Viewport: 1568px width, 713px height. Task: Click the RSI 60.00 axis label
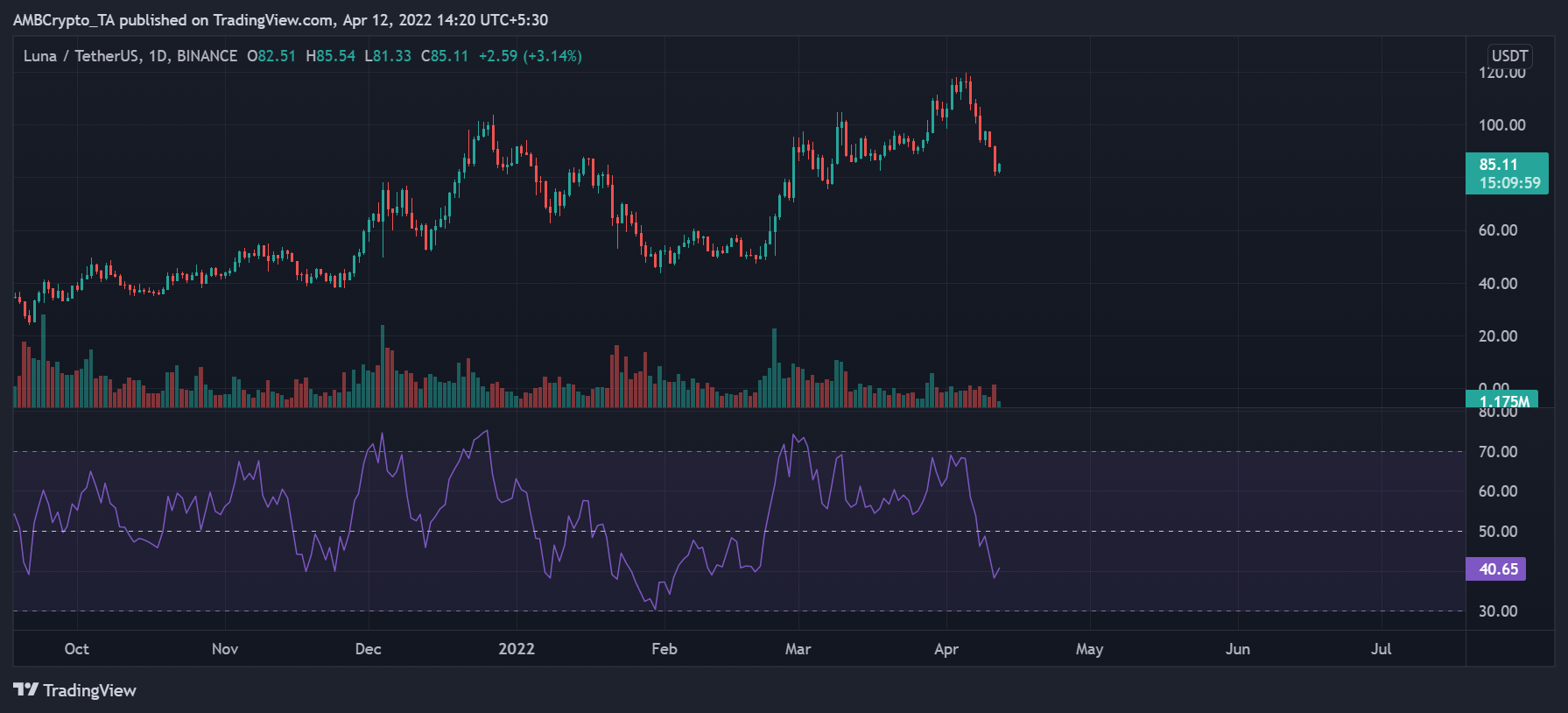tap(1498, 491)
